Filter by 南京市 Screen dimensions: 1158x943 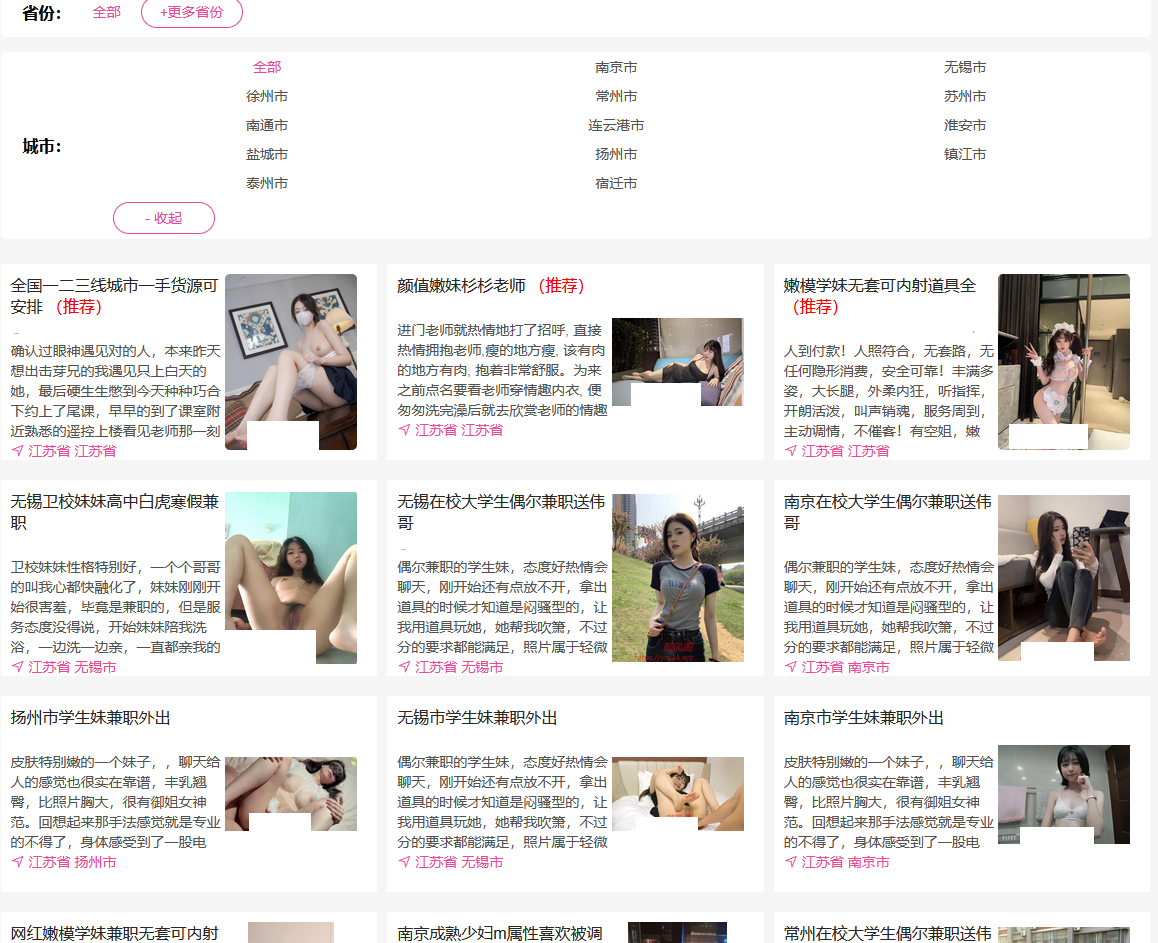(616, 67)
